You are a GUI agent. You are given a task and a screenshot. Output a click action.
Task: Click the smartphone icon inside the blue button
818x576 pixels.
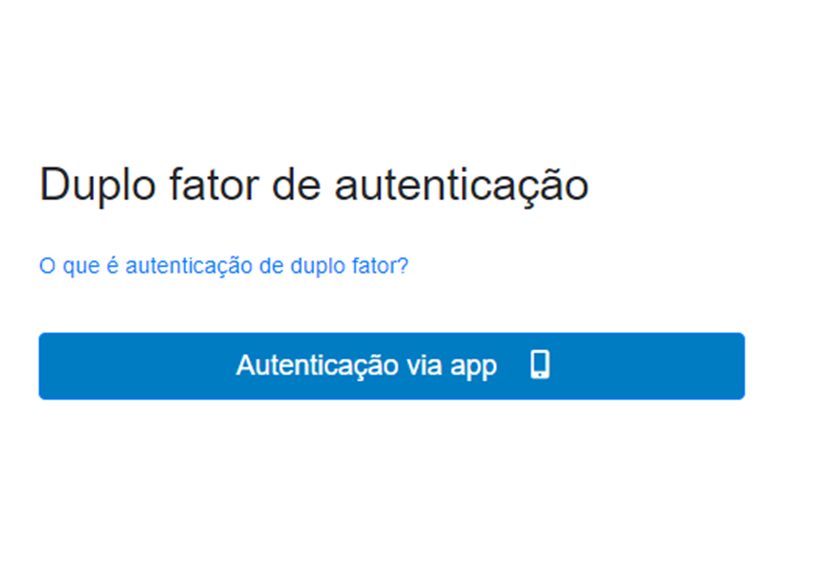click(x=540, y=365)
